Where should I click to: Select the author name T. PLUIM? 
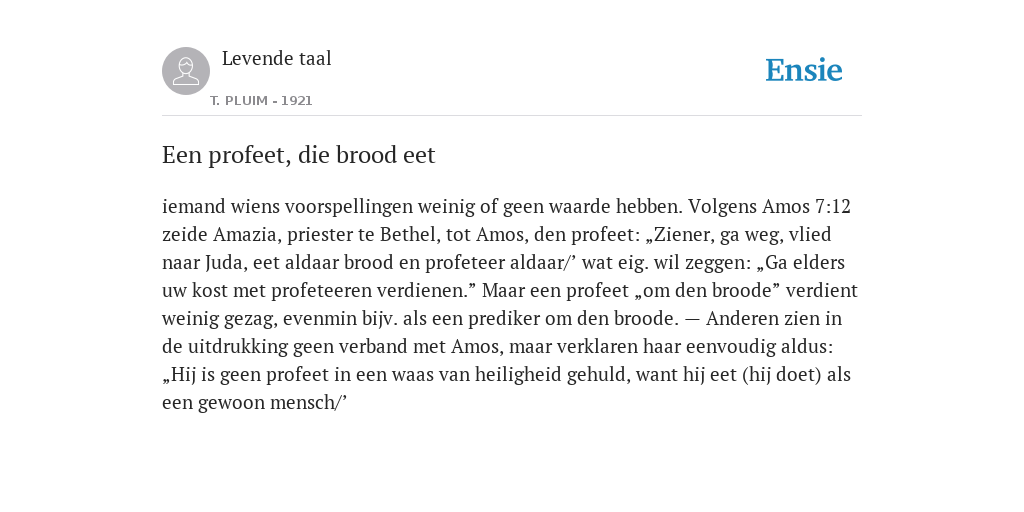pyautogui.click(x=239, y=101)
